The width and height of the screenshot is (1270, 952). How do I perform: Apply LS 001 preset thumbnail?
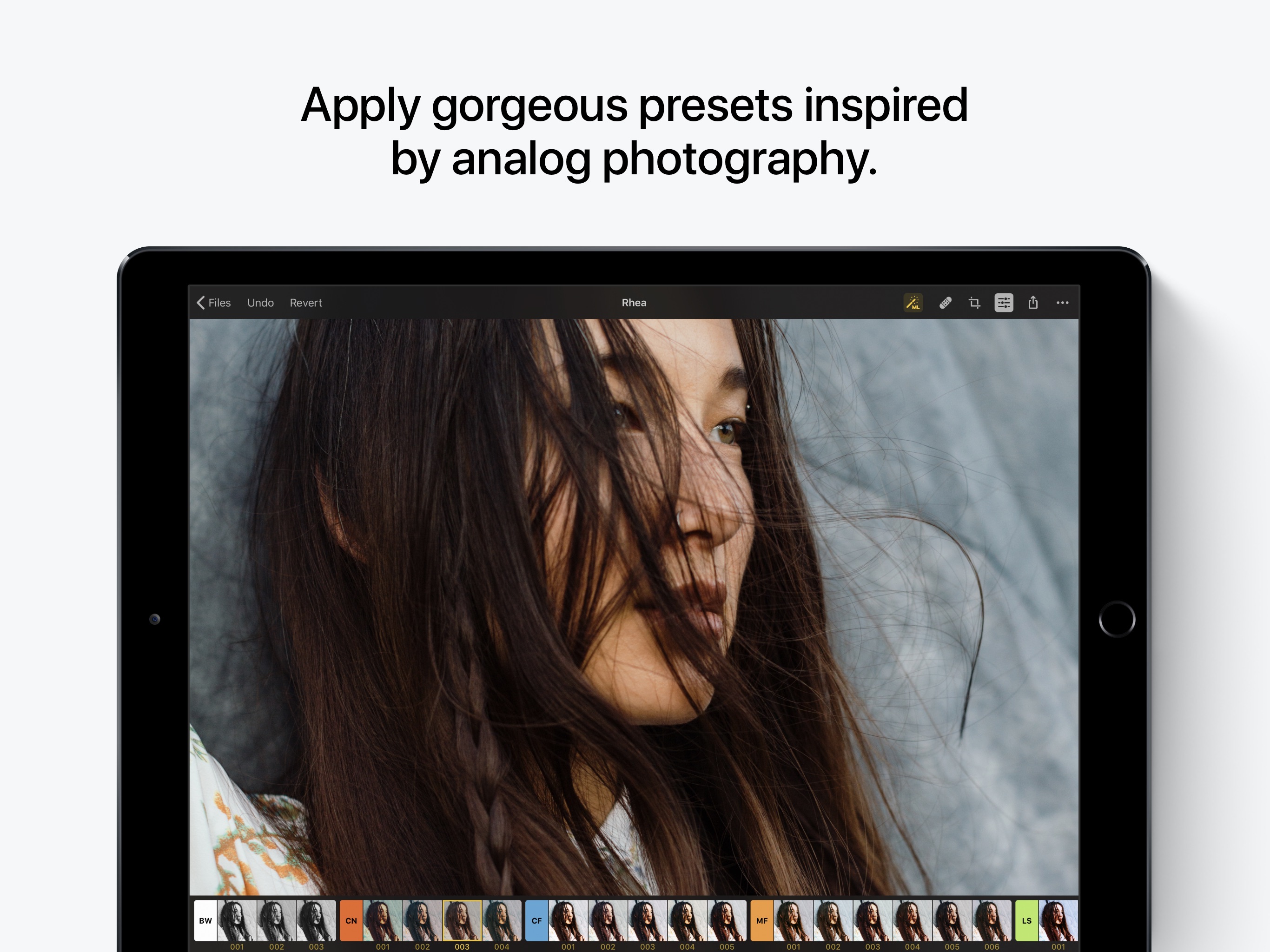pyautogui.click(x=1058, y=920)
